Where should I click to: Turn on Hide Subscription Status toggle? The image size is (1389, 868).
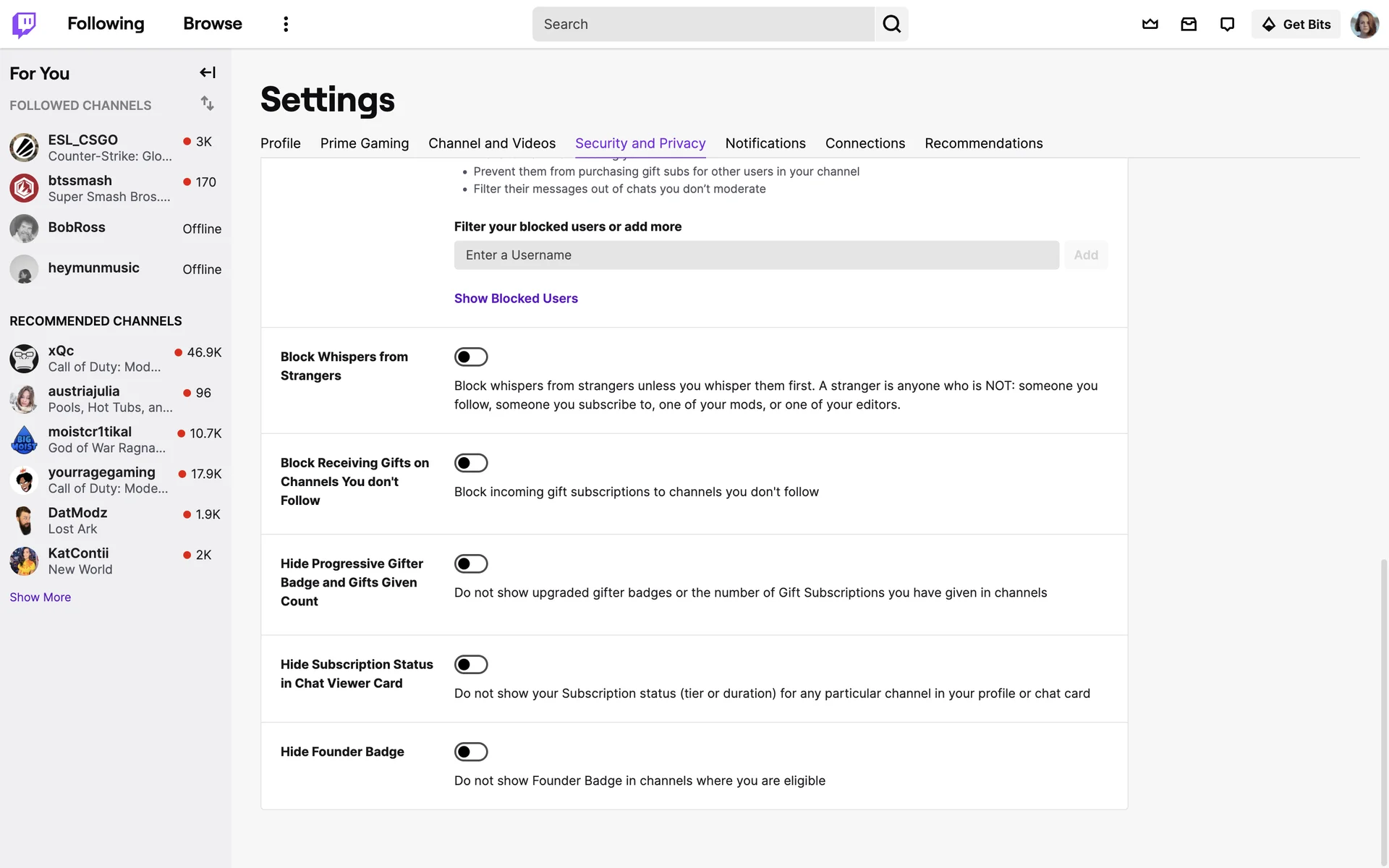coord(471,664)
